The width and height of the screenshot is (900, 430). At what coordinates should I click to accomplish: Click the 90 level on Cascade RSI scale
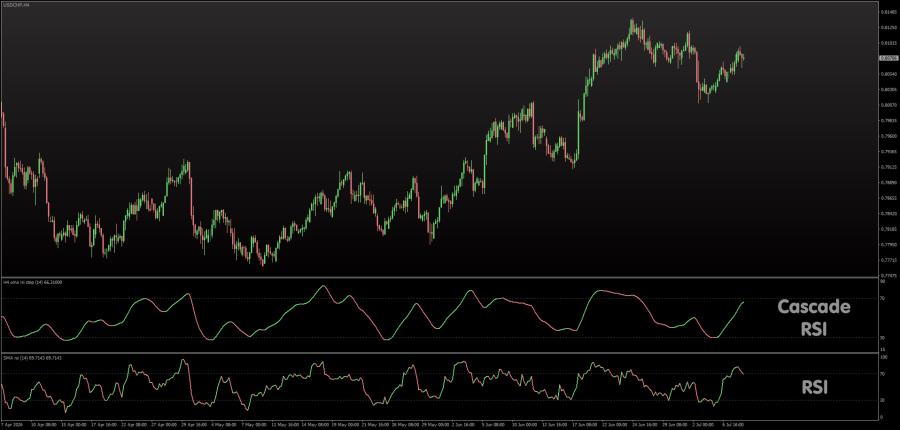[x=882, y=281]
